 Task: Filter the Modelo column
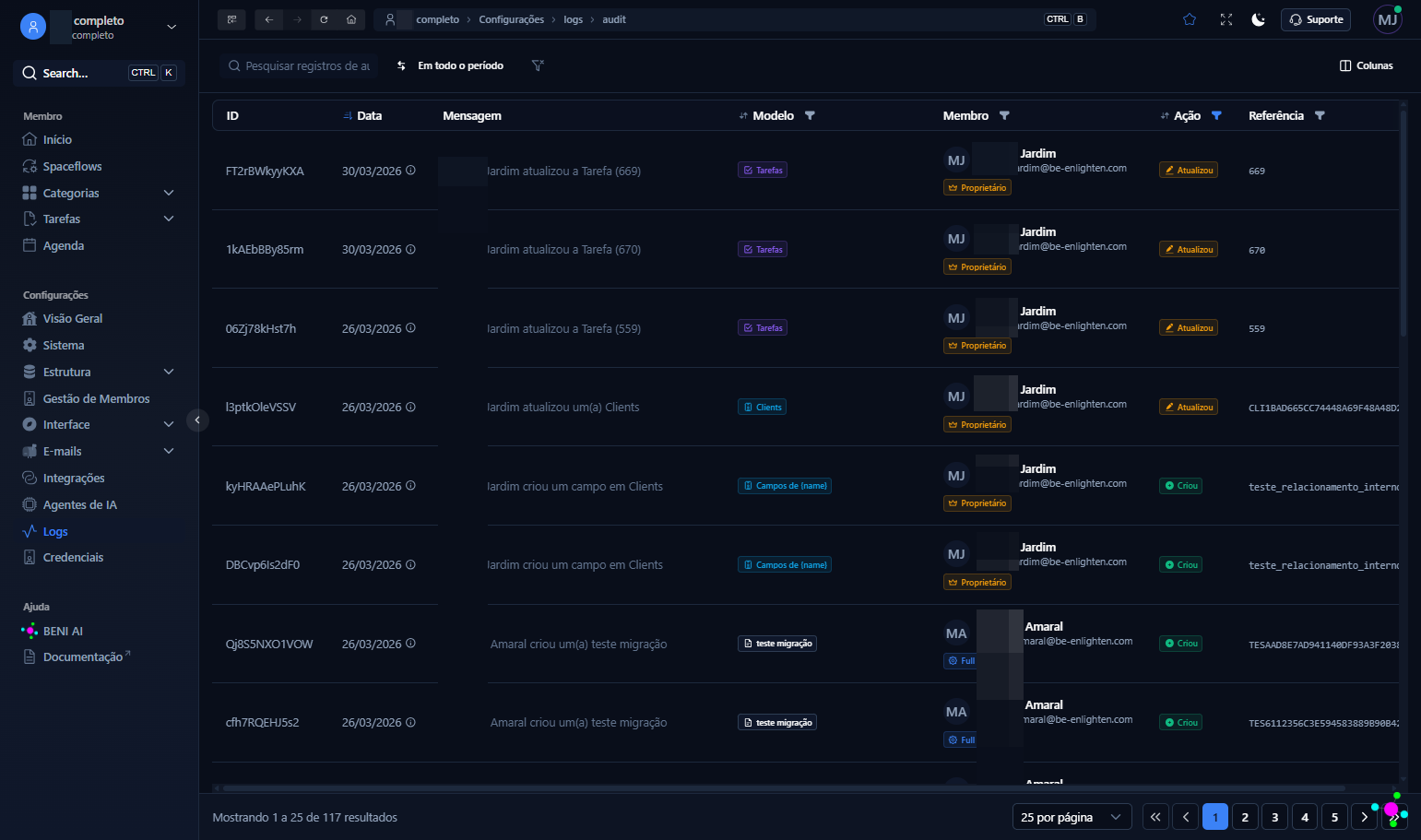click(810, 115)
